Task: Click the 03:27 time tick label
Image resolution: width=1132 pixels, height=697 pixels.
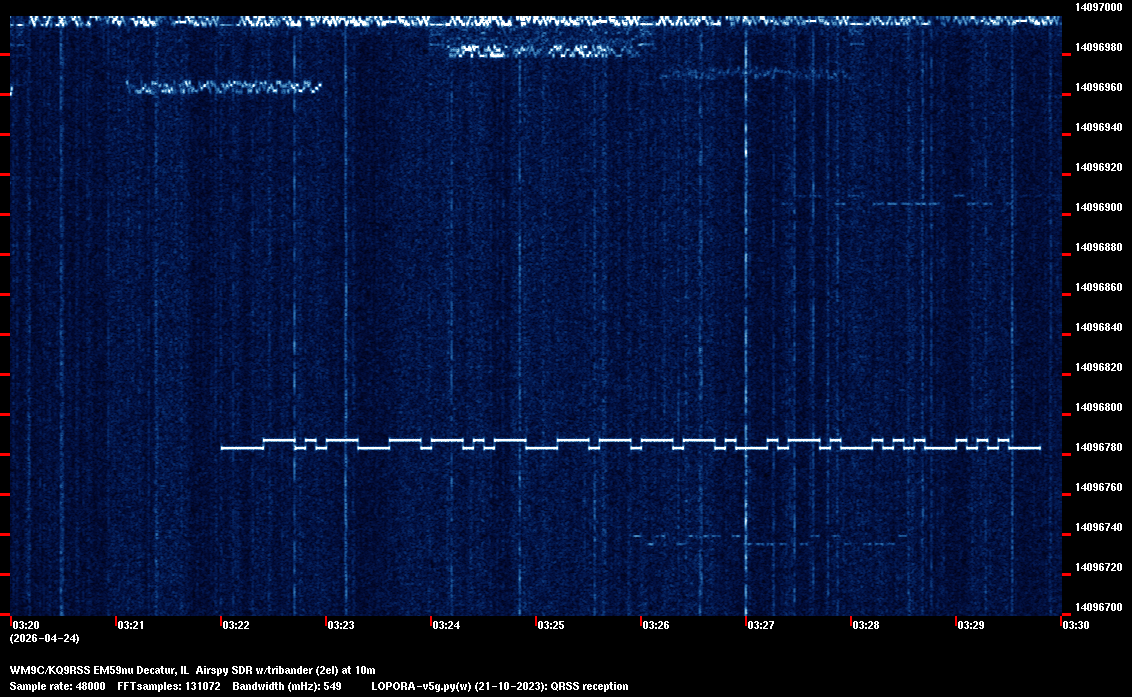Action: click(761, 625)
